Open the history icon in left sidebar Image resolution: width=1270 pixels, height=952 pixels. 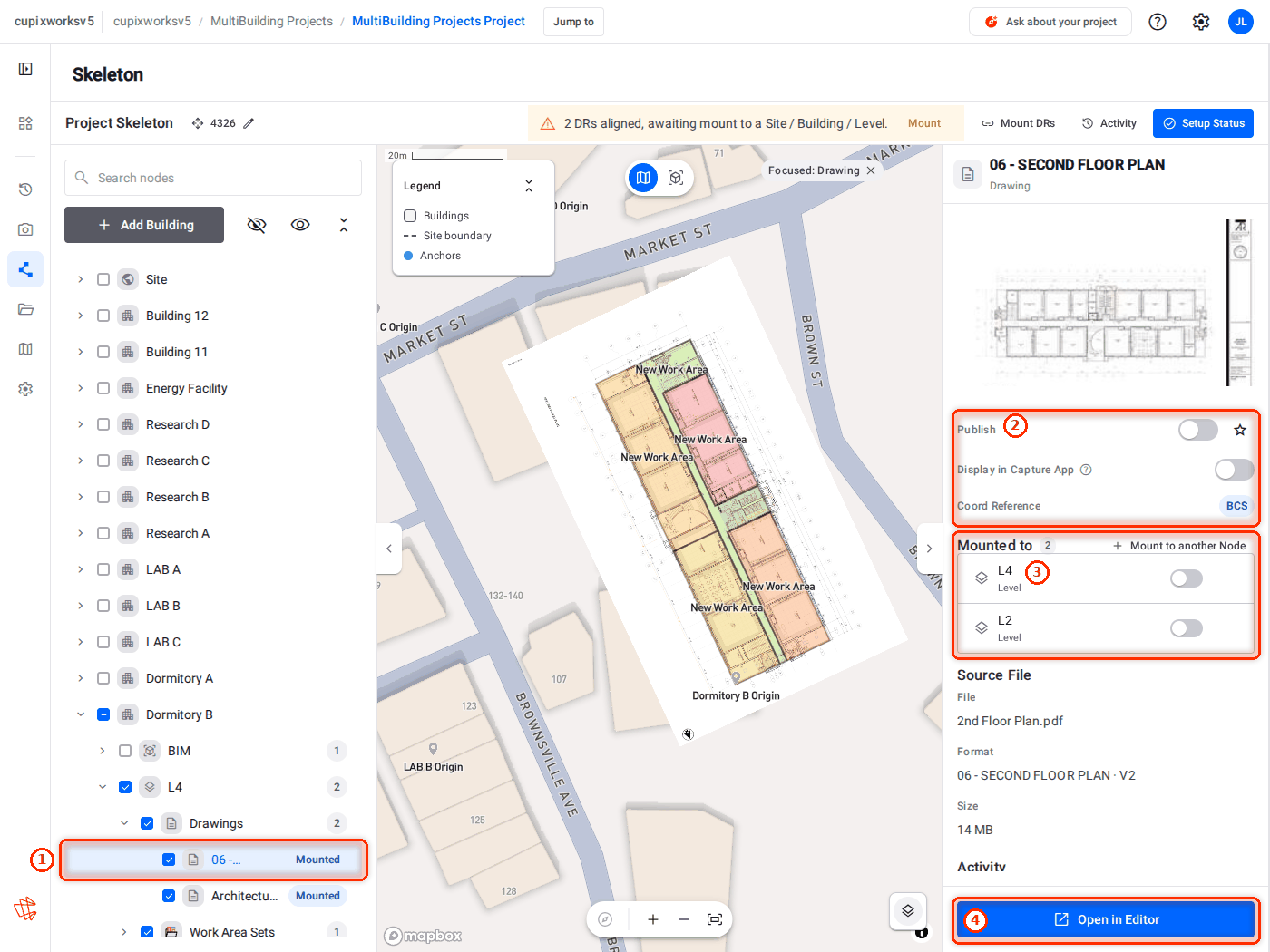pos(25,189)
